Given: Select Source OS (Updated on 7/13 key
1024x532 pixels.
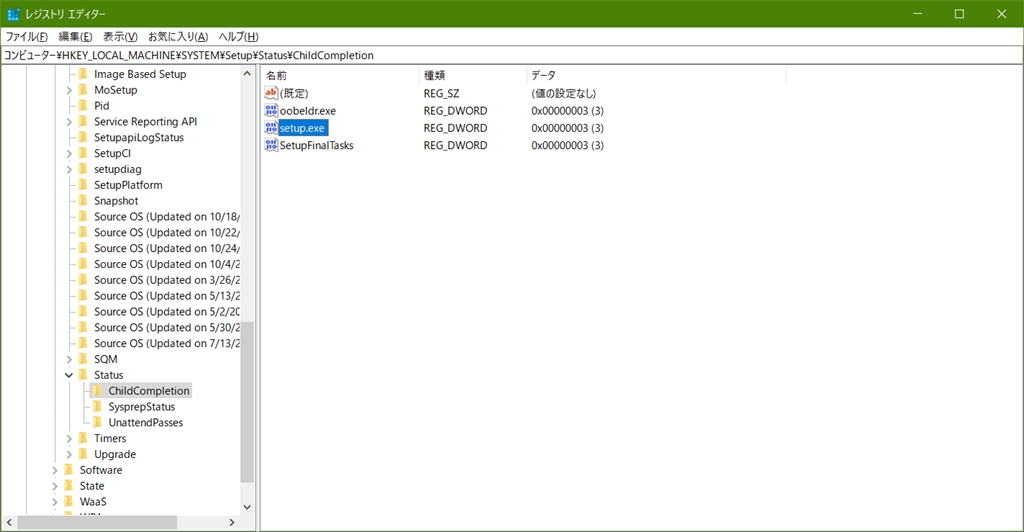Looking at the screenshot, I should click(167, 343).
